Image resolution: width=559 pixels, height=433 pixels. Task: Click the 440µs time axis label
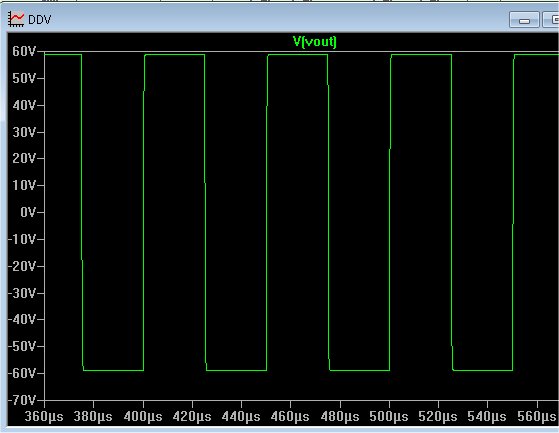(241, 417)
